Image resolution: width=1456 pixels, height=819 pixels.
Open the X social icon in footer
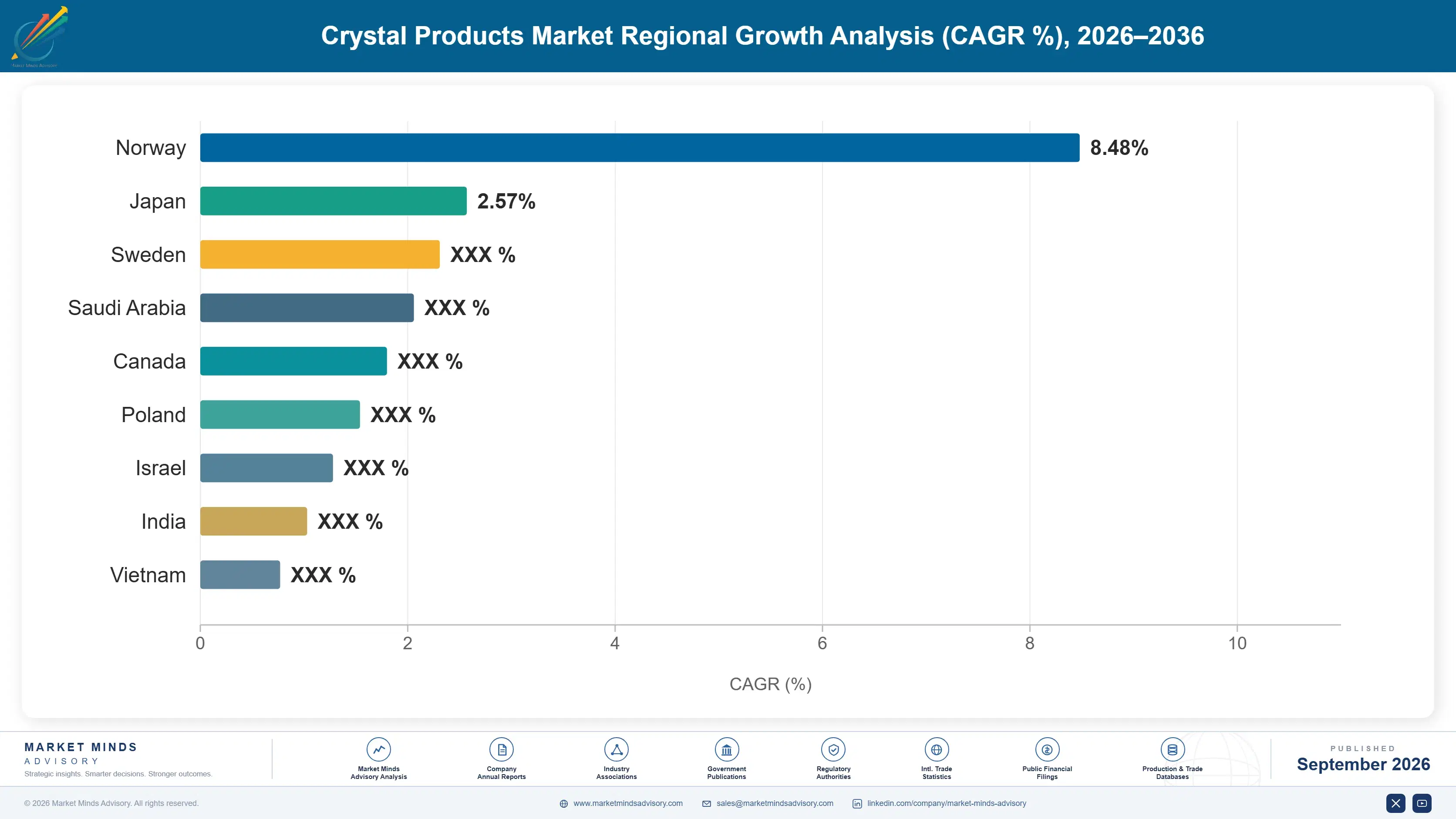coord(1395,803)
